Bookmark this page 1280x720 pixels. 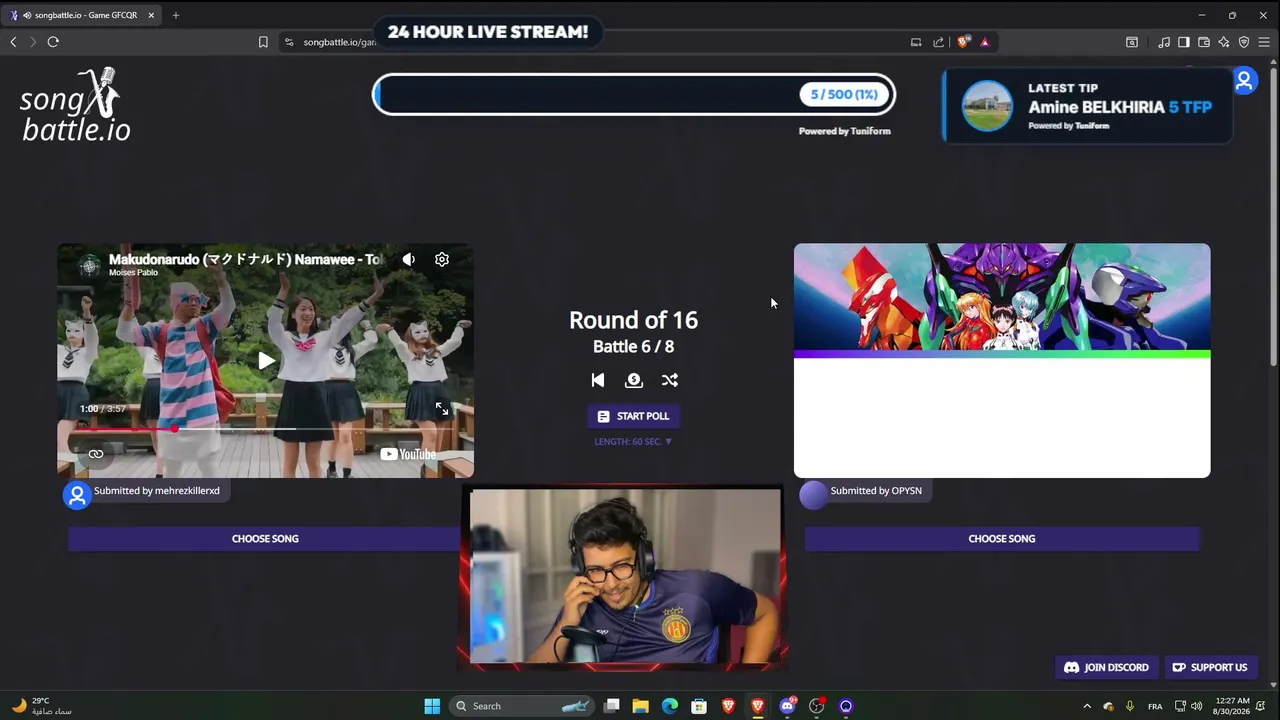click(x=263, y=42)
